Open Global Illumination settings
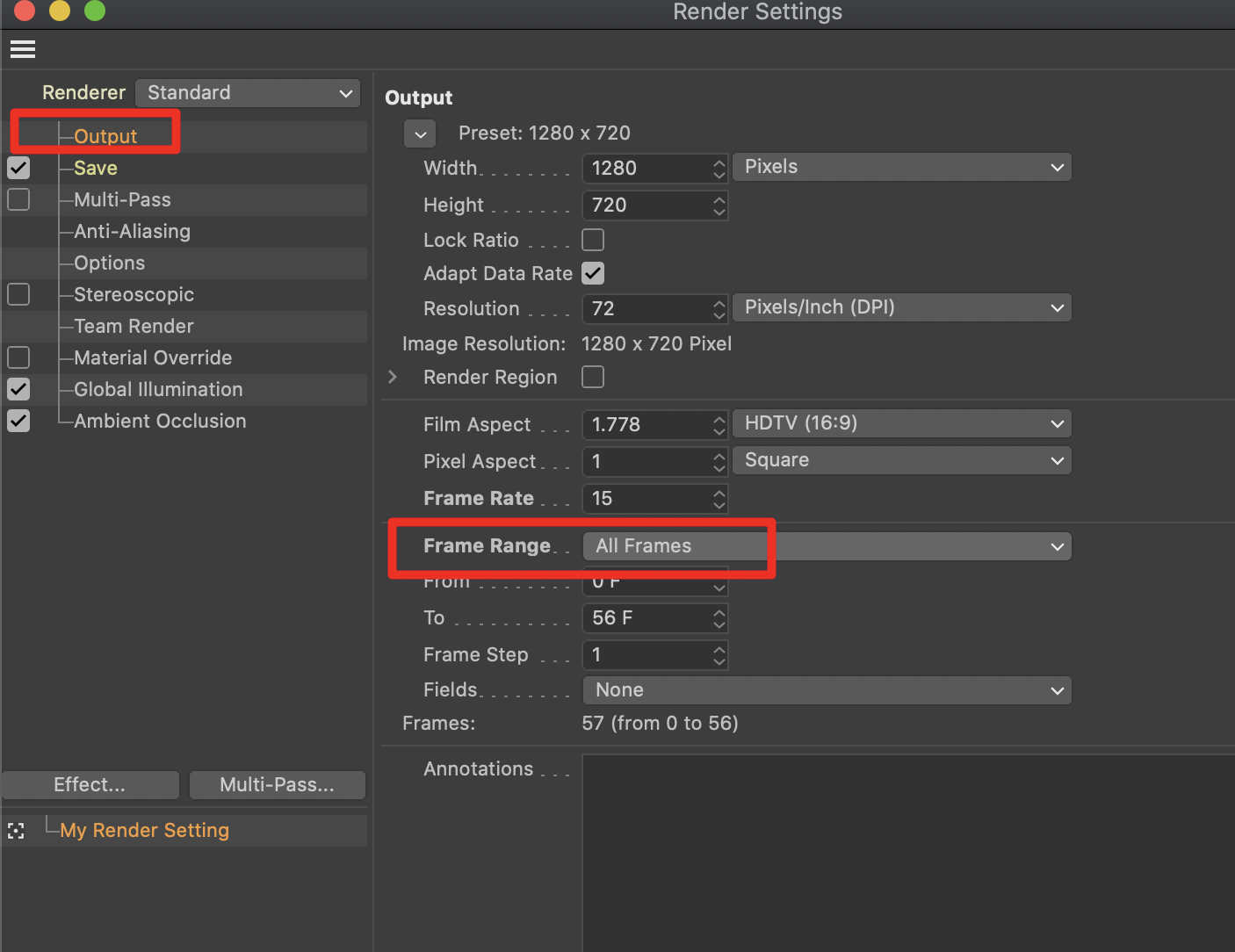1235x952 pixels. pos(158,389)
